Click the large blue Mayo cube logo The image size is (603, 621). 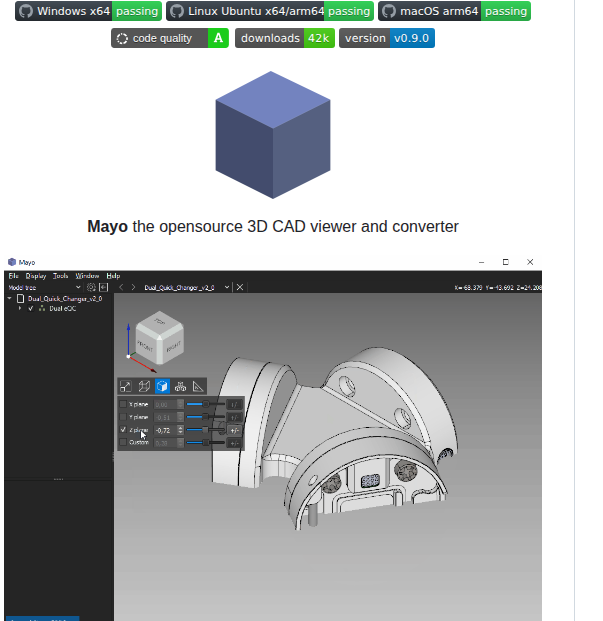click(x=273, y=135)
